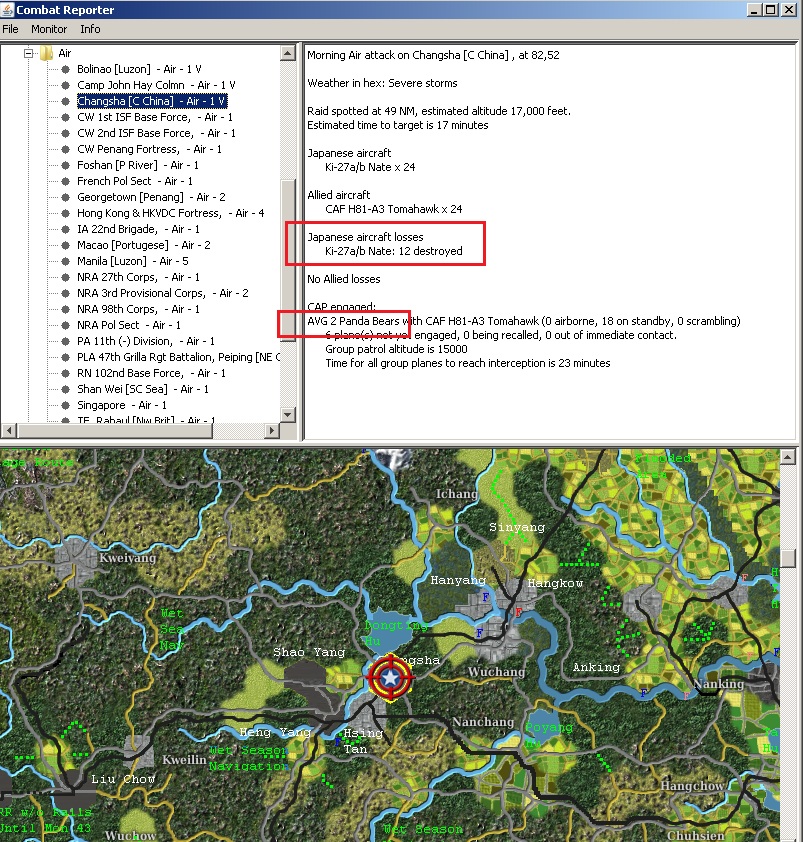Image resolution: width=803 pixels, height=842 pixels.
Task: Select Singapore Air - 1 report
Action: point(122,405)
